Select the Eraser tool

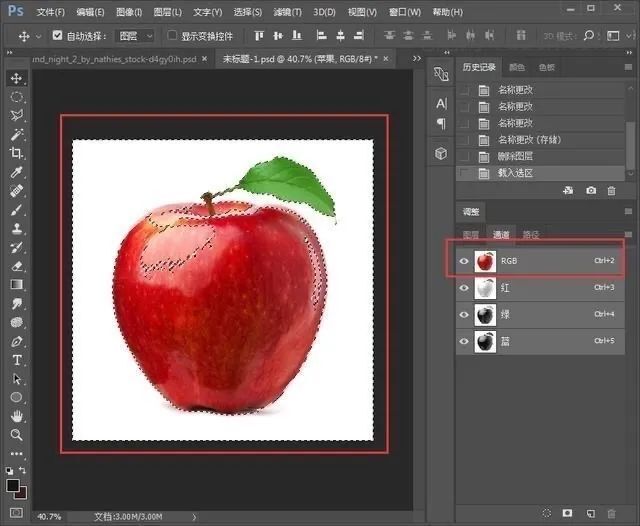point(17,266)
